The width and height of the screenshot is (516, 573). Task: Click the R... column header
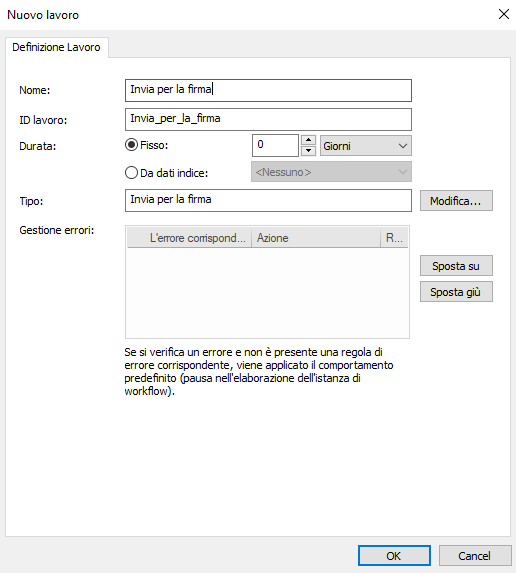(x=394, y=238)
